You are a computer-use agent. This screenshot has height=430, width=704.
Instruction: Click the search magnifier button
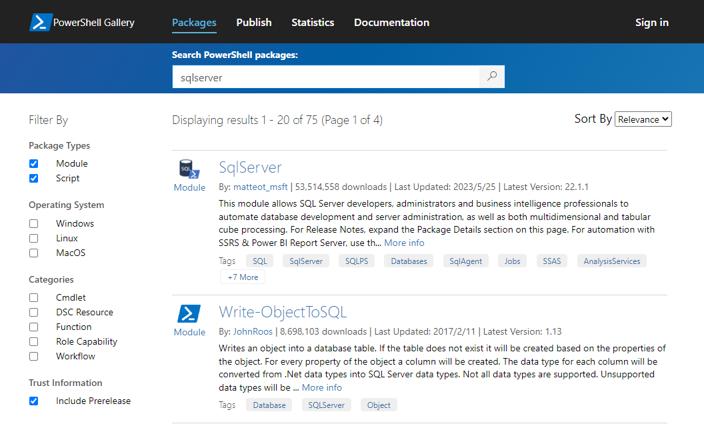[x=492, y=76]
